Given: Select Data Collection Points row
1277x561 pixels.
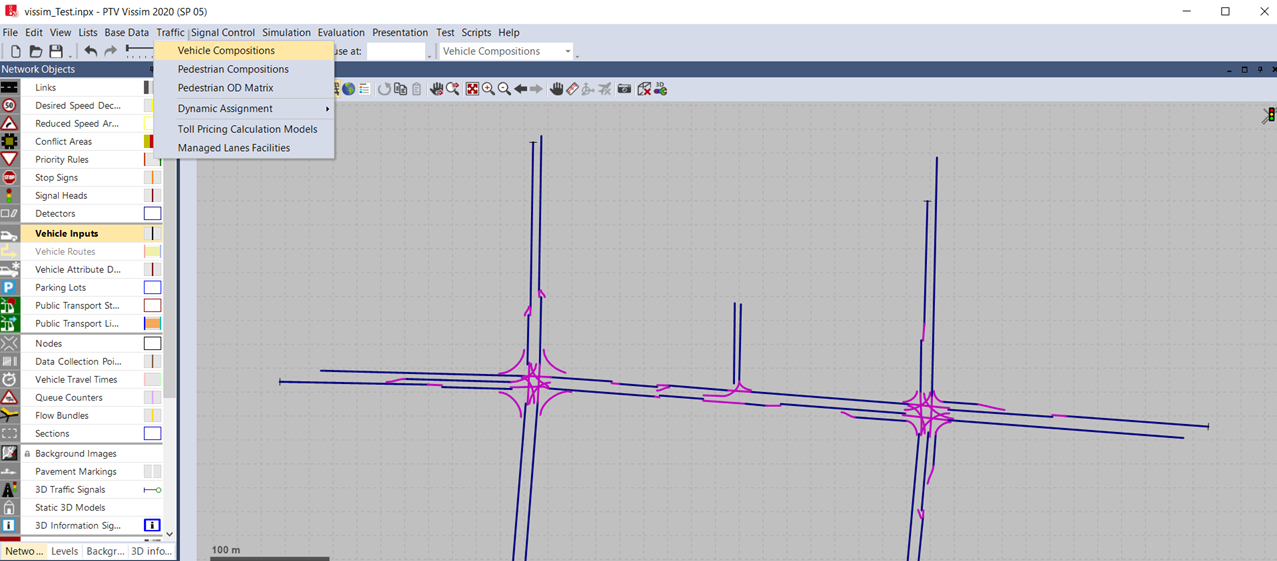Looking at the screenshot, I should point(81,362).
